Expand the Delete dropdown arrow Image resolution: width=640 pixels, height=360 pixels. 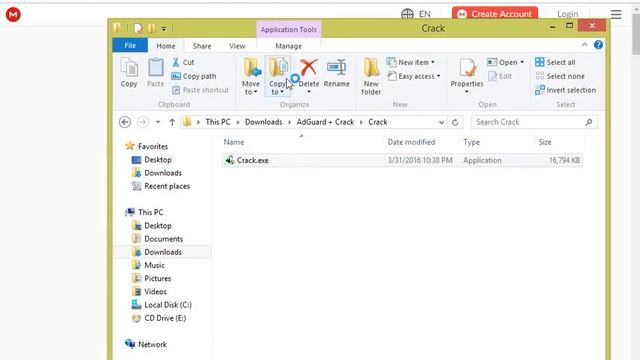click(309, 92)
